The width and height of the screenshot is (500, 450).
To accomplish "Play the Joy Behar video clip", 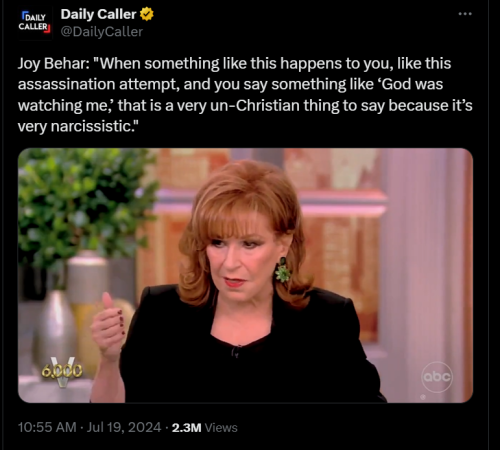I will coord(245,275).
